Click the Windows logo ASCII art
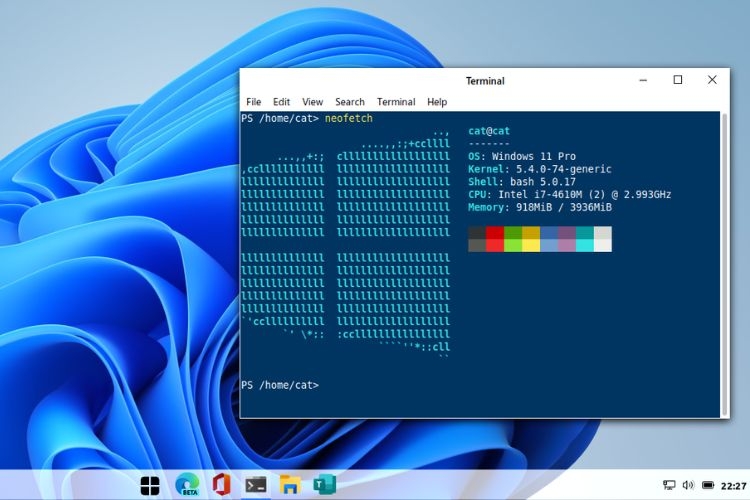This screenshot has width=750, height=500. click(x=346, y=245)
